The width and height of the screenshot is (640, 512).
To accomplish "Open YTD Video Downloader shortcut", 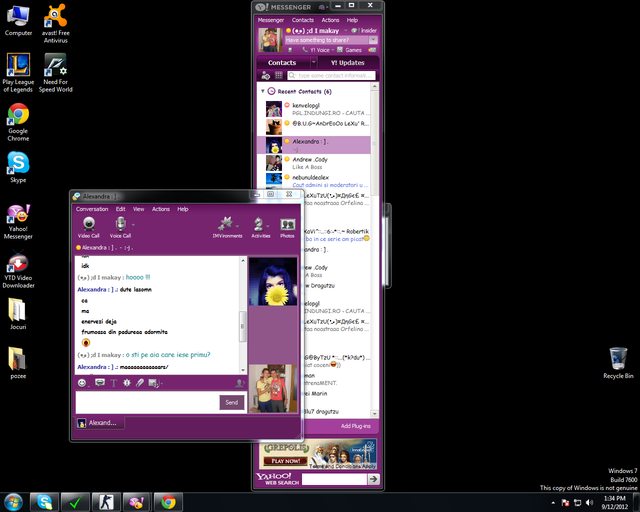I will point(18,271).
